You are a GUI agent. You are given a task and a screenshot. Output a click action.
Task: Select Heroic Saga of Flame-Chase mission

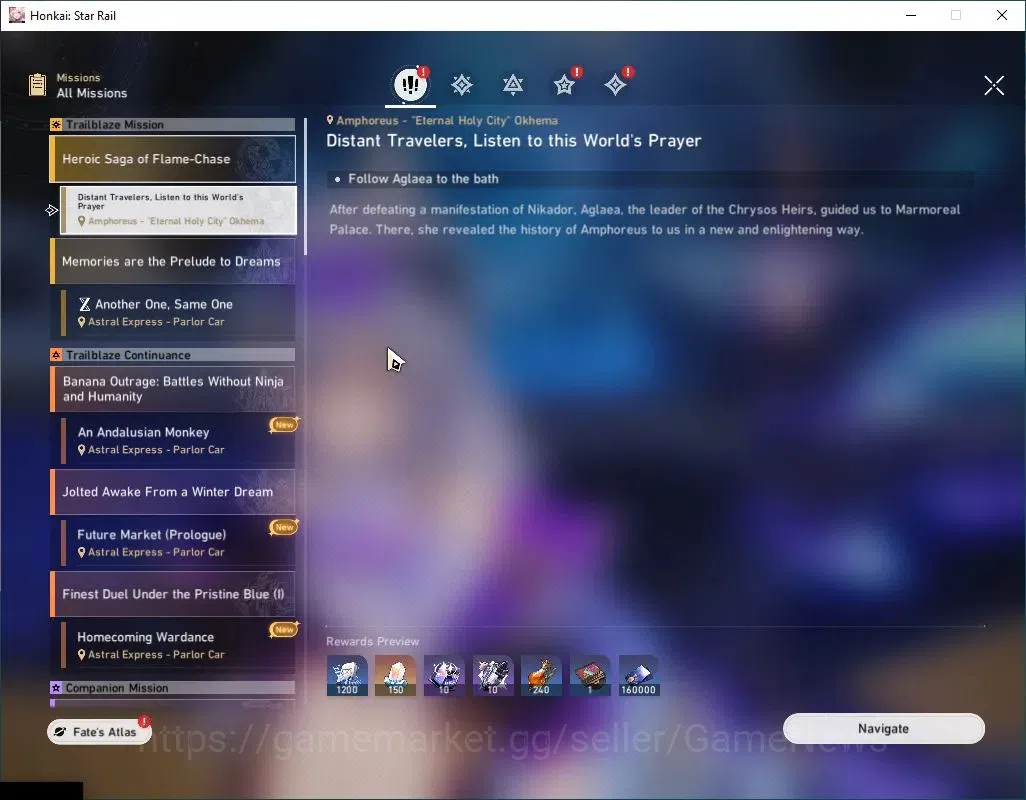(173, 159)
